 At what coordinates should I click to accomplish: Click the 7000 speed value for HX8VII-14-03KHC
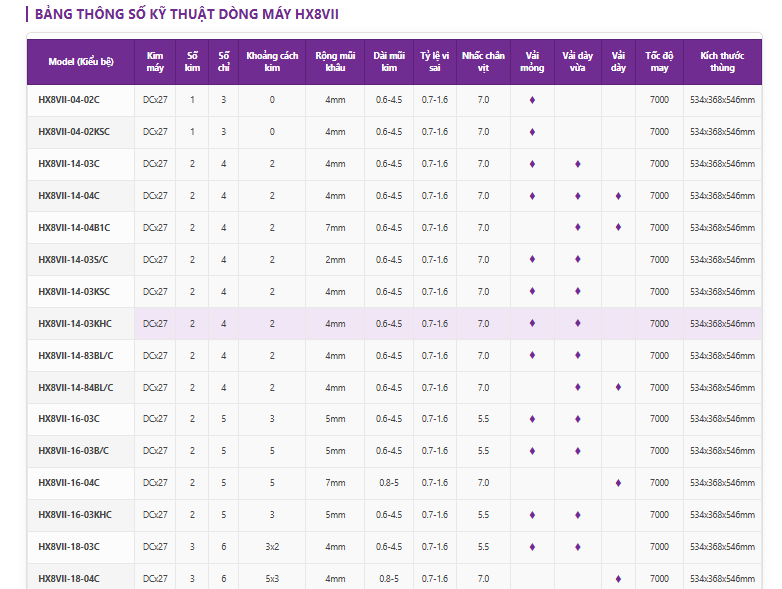659,324
